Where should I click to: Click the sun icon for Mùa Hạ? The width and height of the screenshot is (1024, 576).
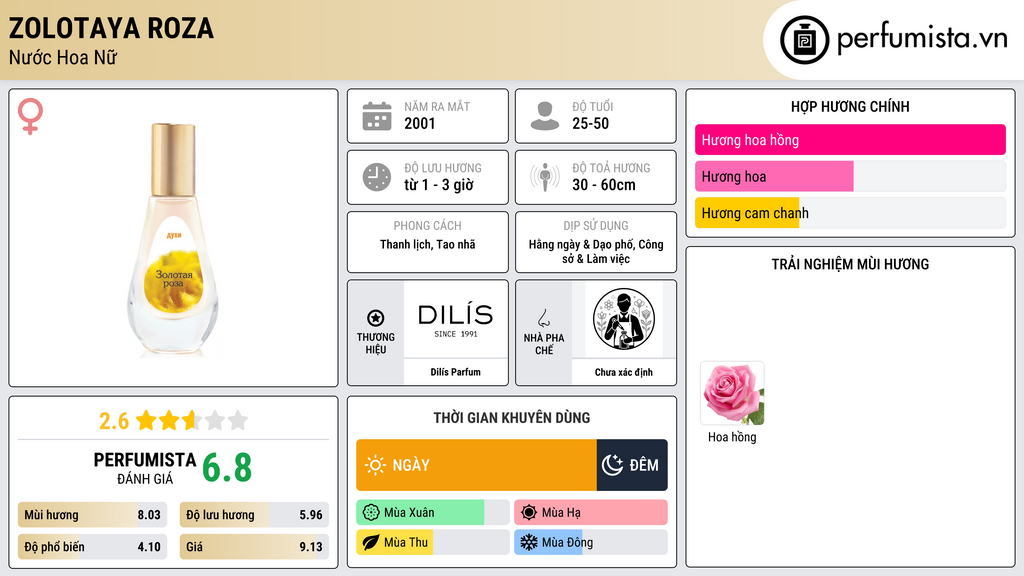529,513
